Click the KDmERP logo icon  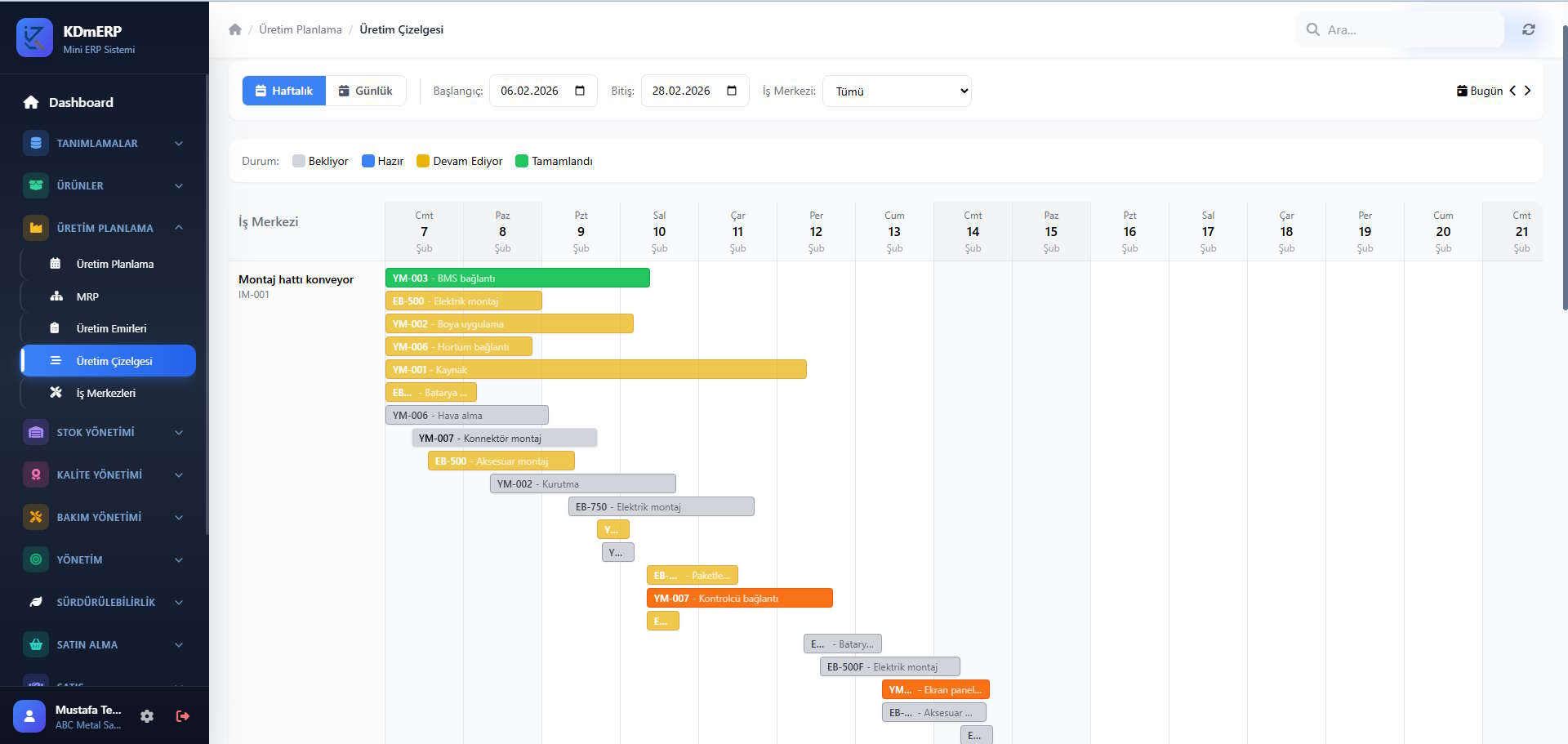click(34, 38)
